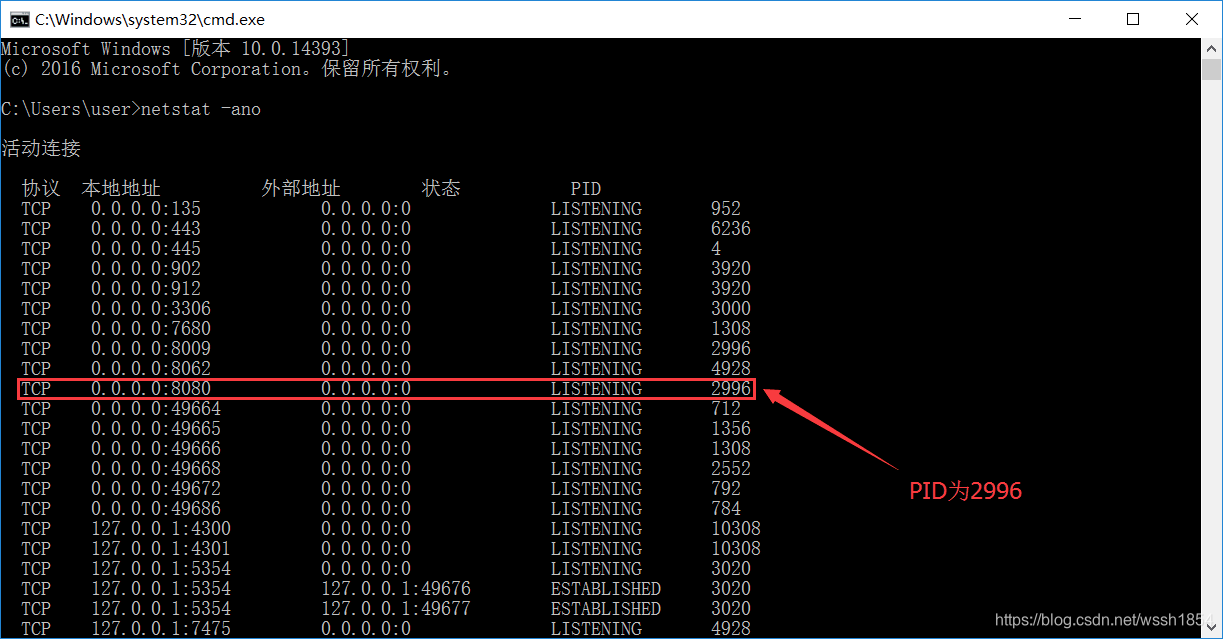Click the typed command netstat -ano

[201, 109]
